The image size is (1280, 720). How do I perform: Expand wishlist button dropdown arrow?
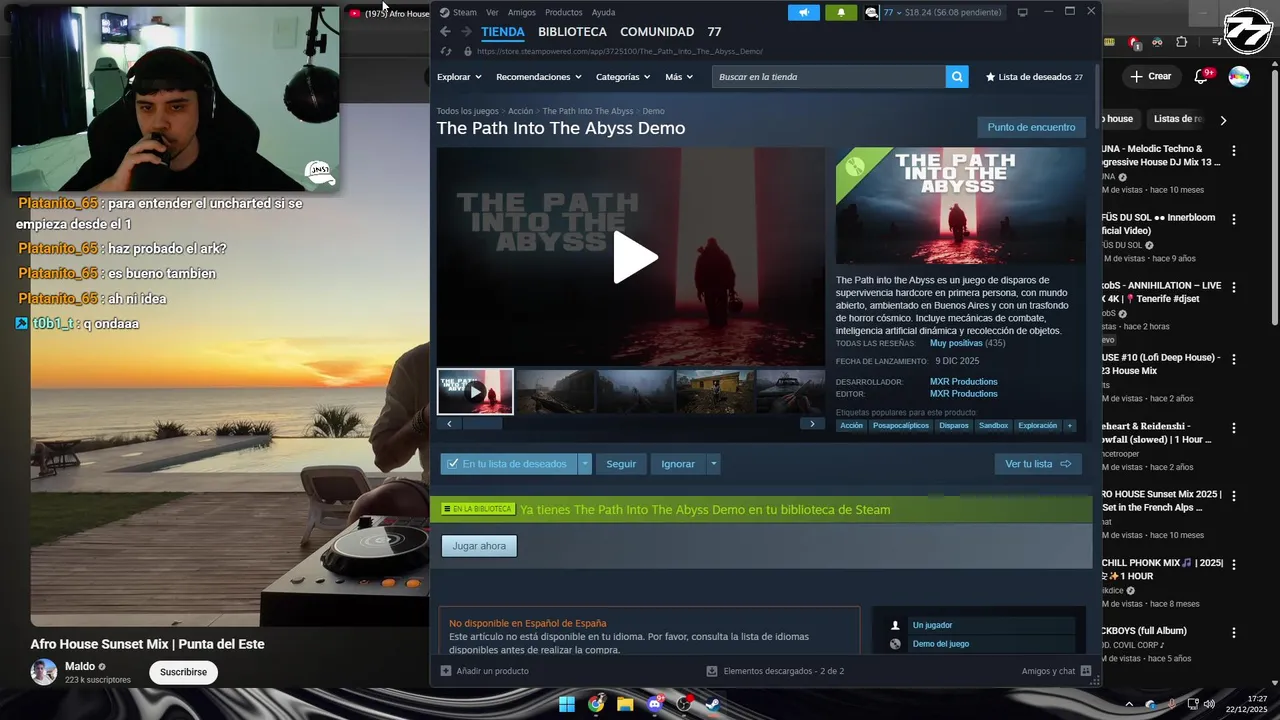pyautogui.click(x=585, y=464)
